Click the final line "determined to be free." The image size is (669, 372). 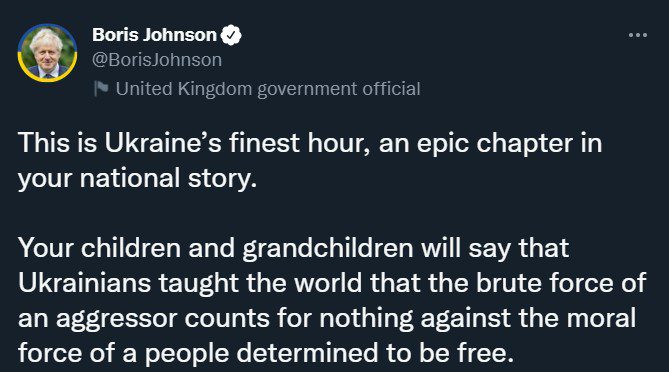[266, 354]
